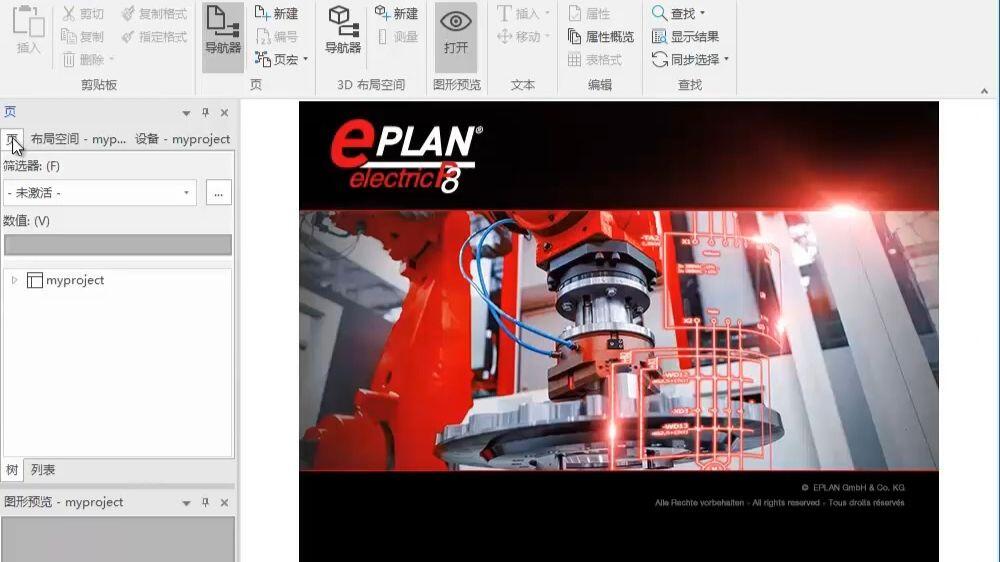This screenshot has height=562, width=1000.
Task: Pin the 页 navigator panel
Action: tap(205, 112)
